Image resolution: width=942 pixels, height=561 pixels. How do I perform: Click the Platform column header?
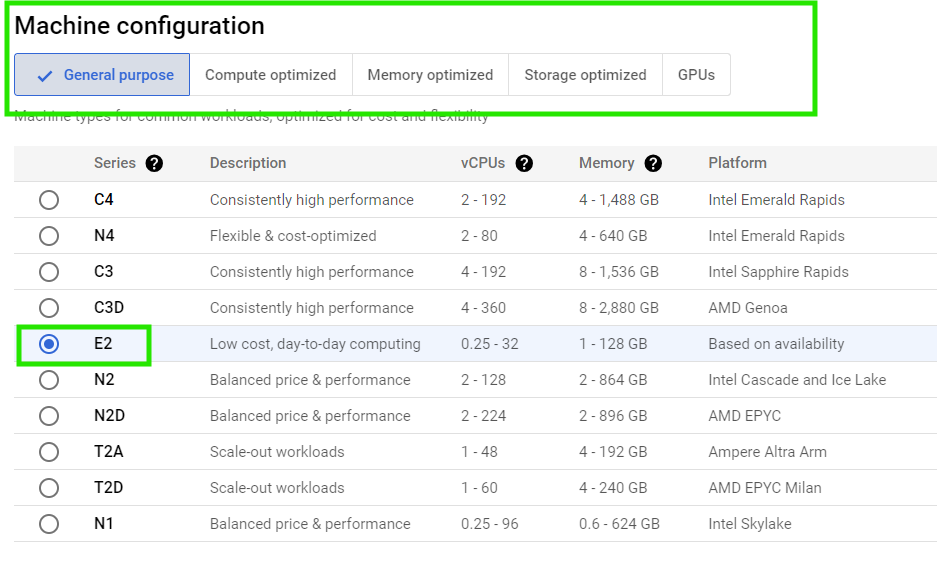tap(737, 163)
